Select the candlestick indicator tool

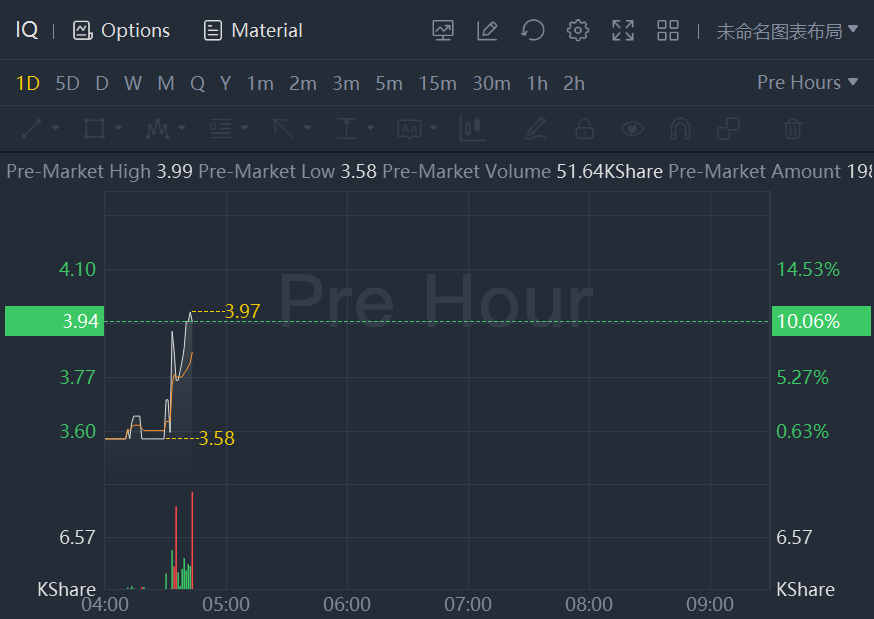(471, 128)
